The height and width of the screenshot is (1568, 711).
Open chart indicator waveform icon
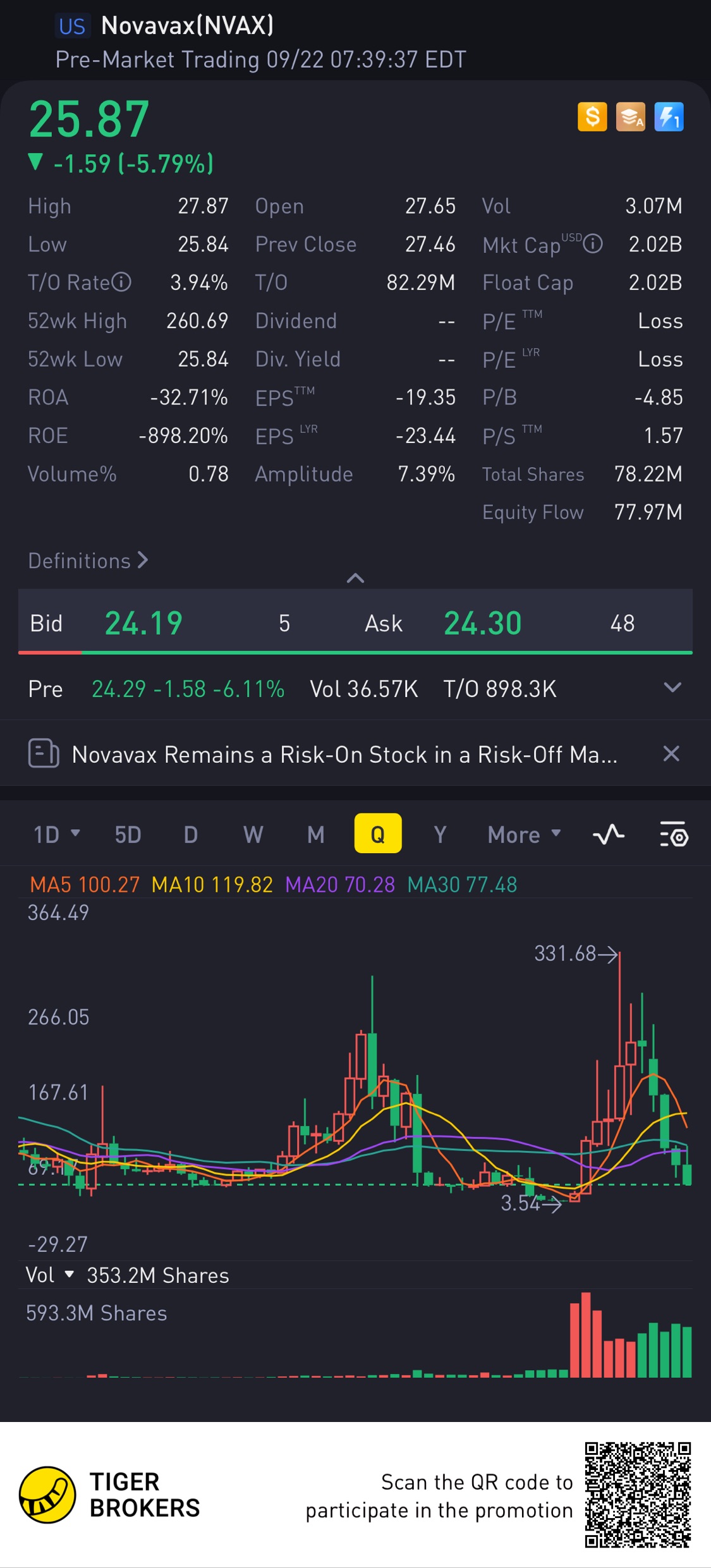coord(609,834)
